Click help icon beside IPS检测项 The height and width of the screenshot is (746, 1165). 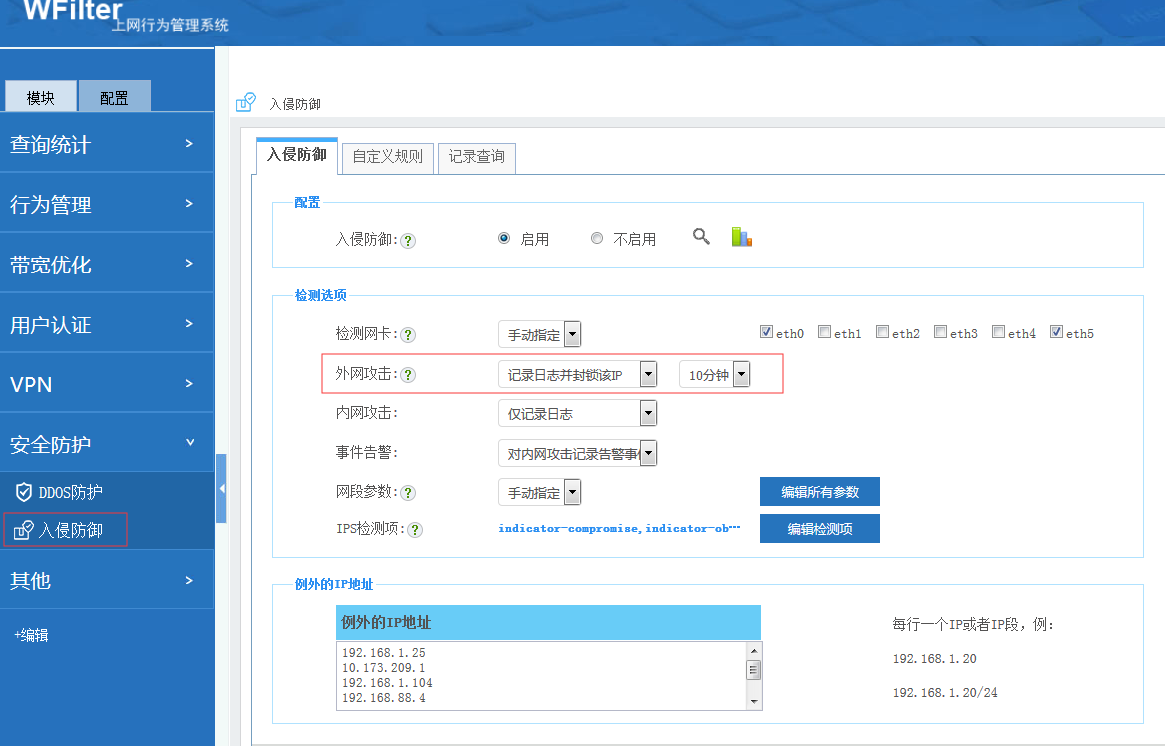tap(415, 530)
